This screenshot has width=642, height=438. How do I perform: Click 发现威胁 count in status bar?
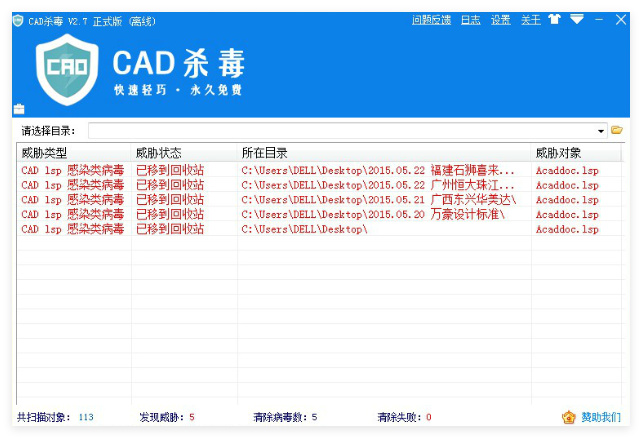click(x=192, y=417)
